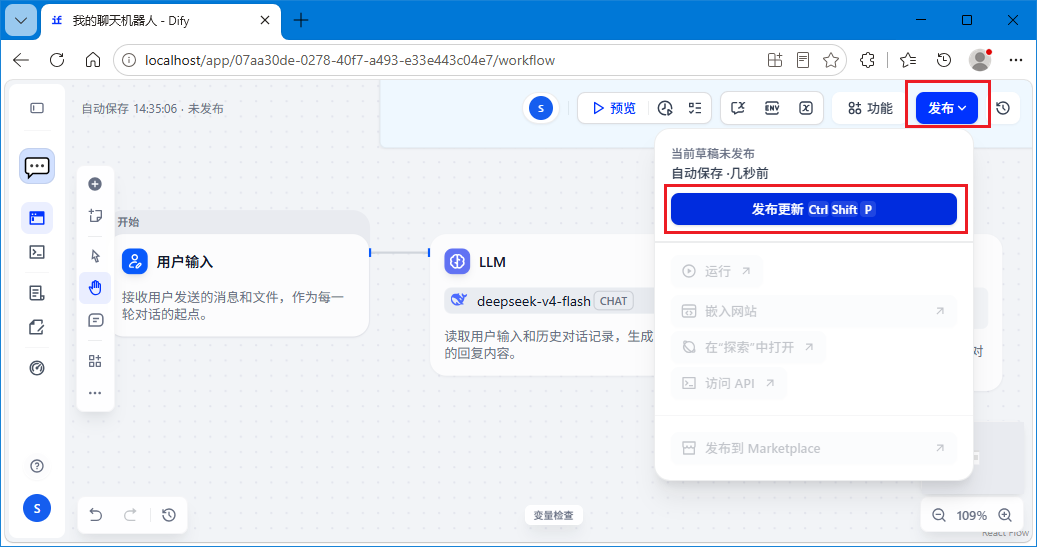
Task: Add a note with the sticky-note icon
Action: (x=95, y=216)
